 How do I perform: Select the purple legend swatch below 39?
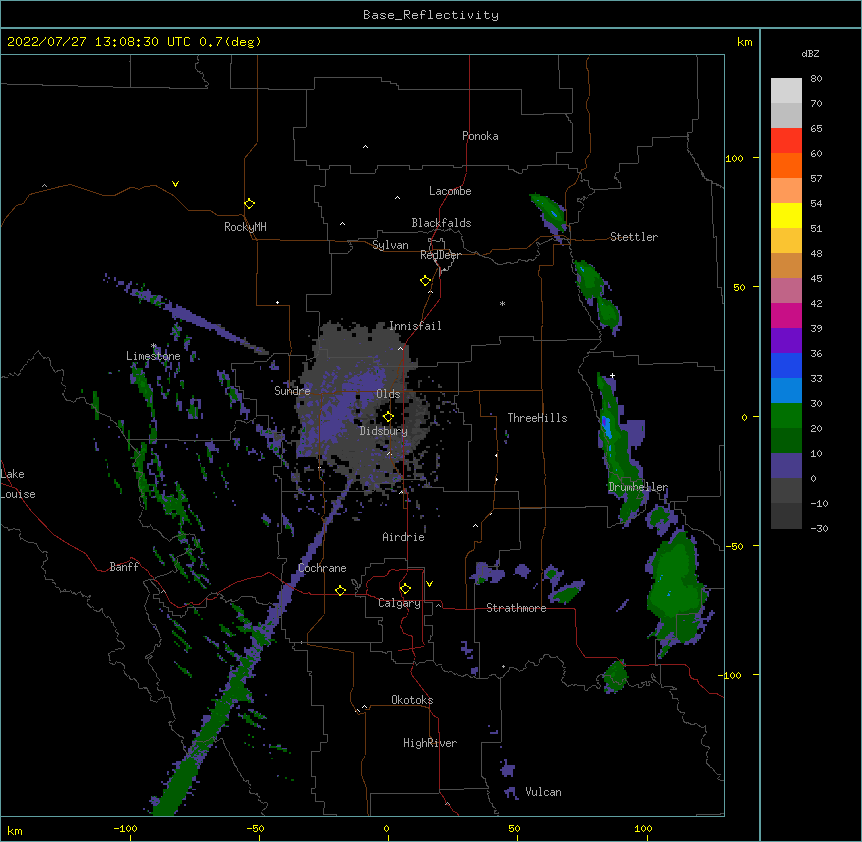tap(786, 341)
